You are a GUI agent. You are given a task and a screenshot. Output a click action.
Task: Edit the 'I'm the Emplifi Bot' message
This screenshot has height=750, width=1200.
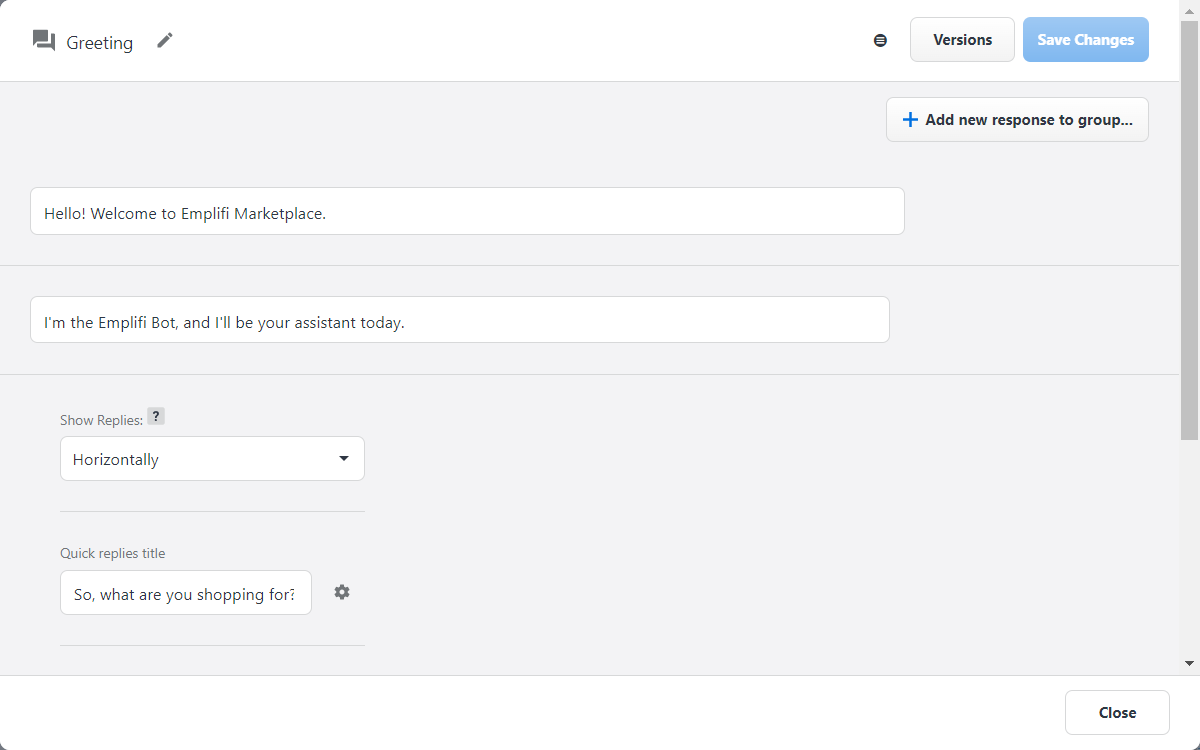click(x=459, y=320)
